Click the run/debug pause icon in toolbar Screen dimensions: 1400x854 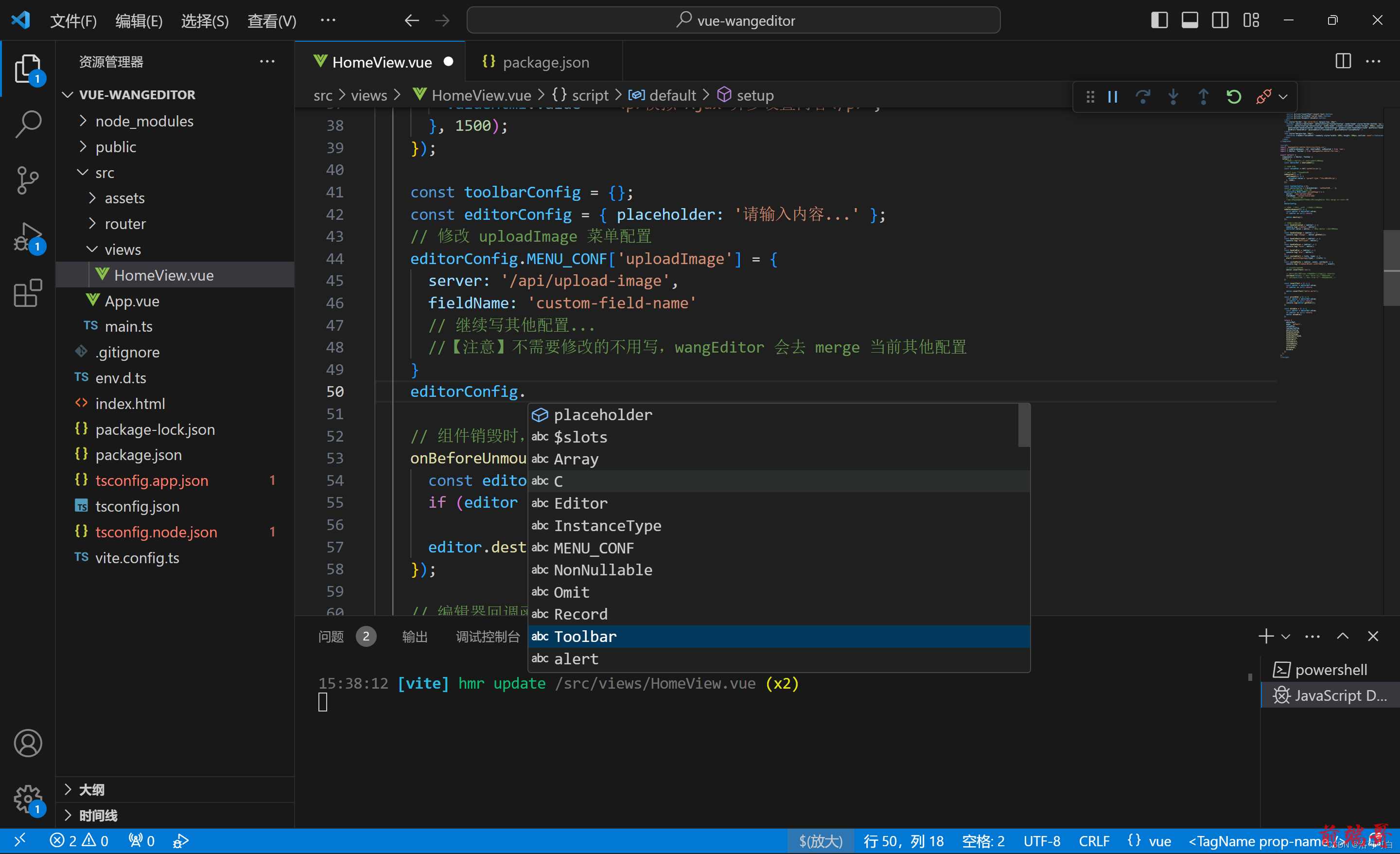1113,96
